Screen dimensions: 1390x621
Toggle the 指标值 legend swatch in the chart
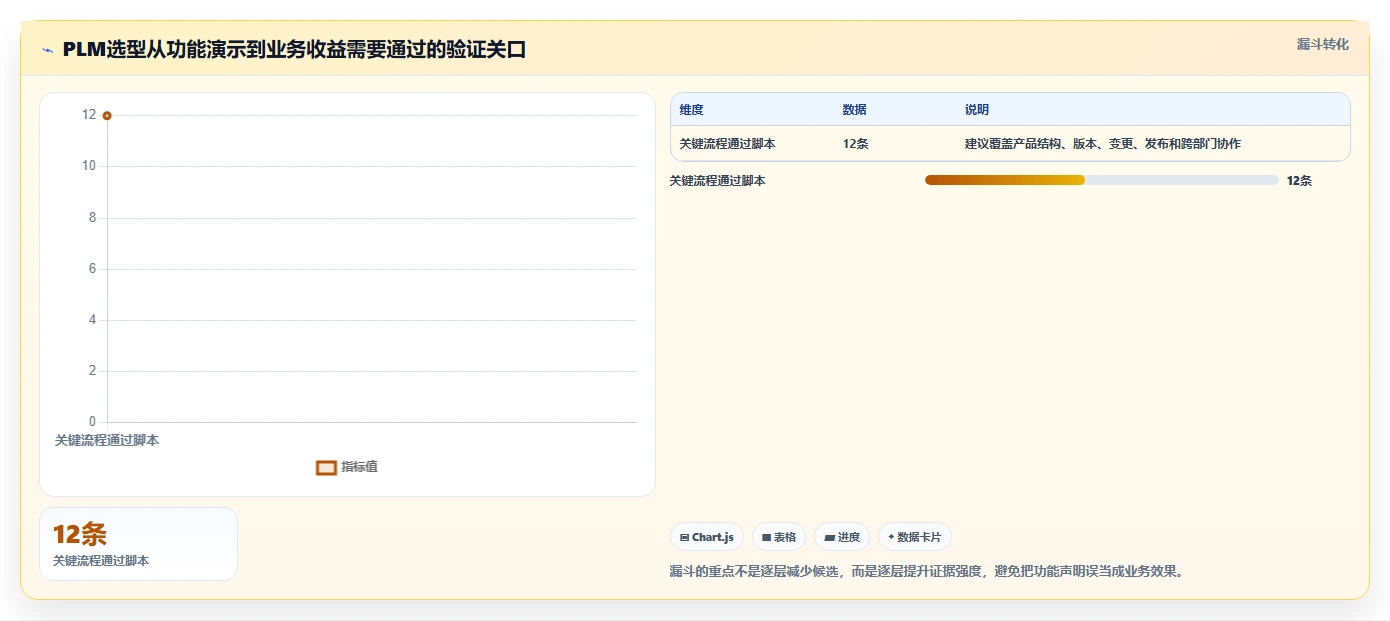(x=326, y=467)
